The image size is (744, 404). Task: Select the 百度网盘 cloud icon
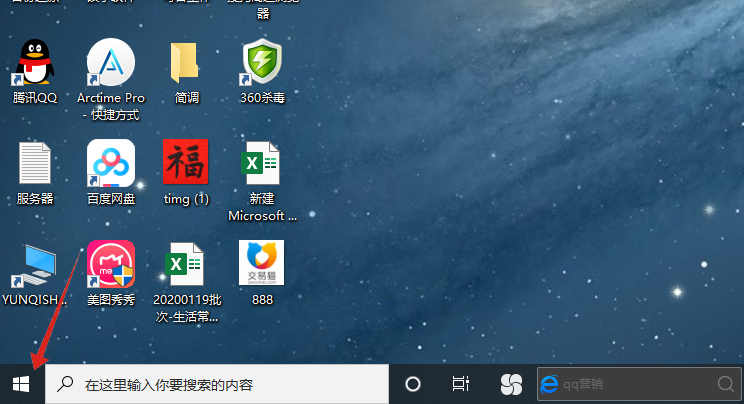point(111,163)
